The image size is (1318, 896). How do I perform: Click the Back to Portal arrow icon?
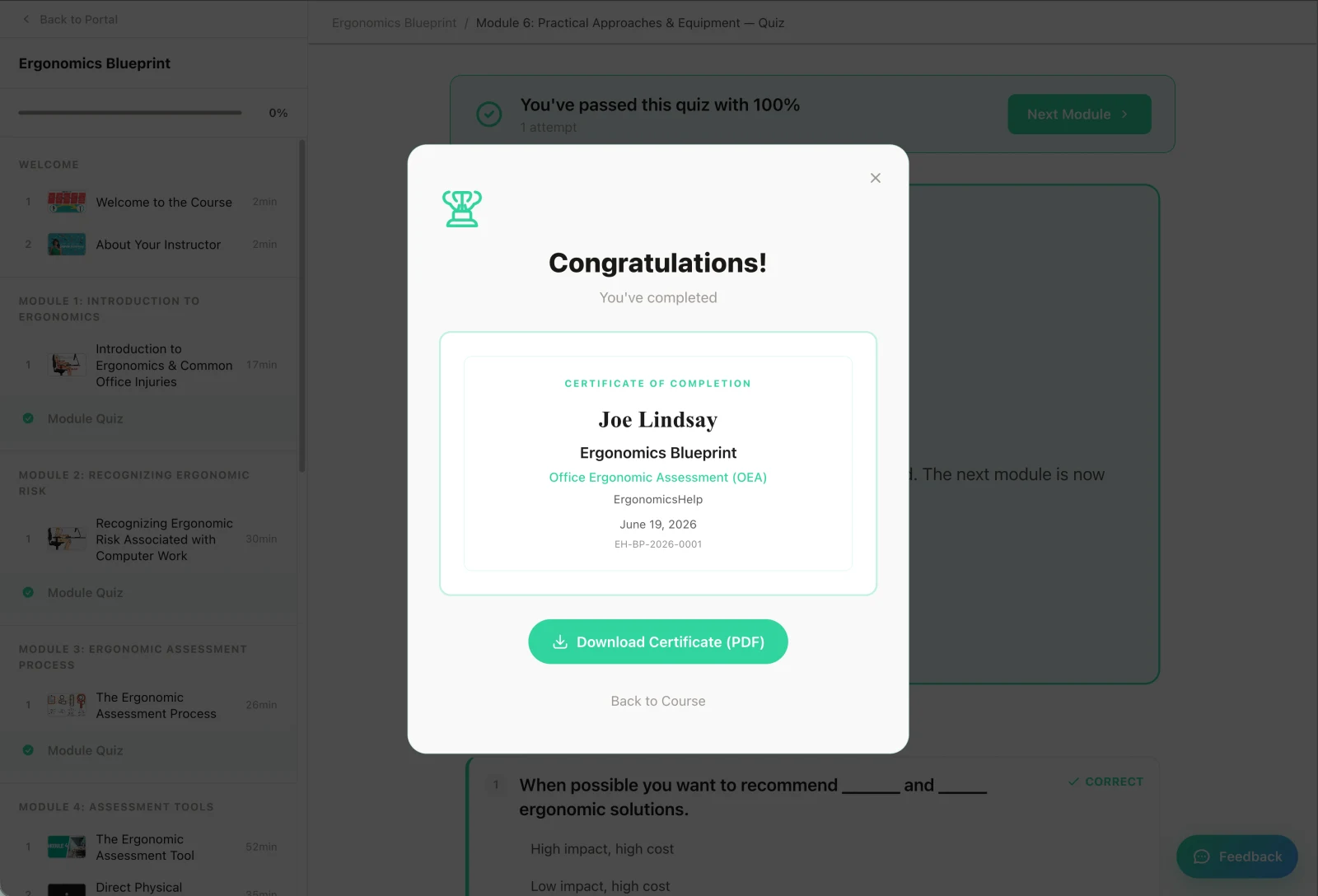pos(26,19)
